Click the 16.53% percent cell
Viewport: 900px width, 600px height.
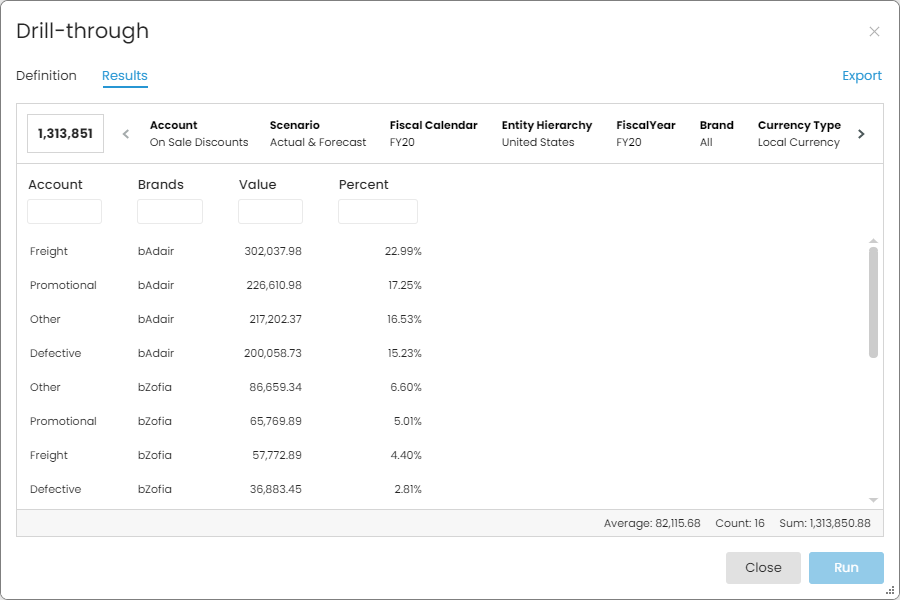pyautogui.click(x=404, y=319)
